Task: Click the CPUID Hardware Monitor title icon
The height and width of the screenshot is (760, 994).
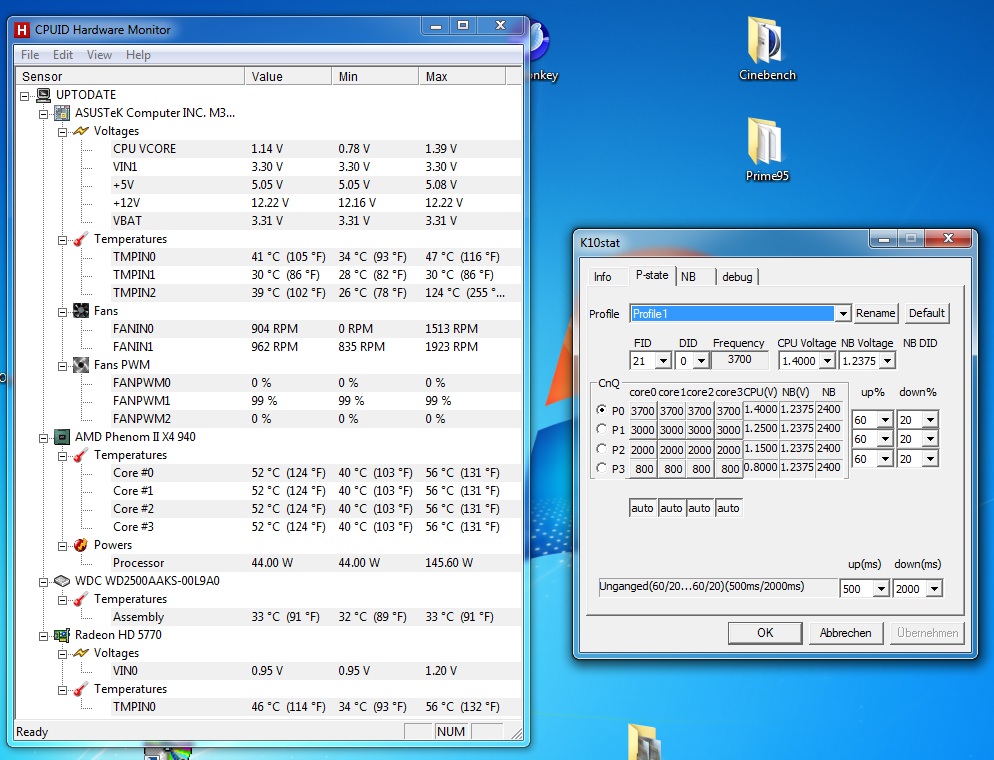Action: click(x=22, y=30)
